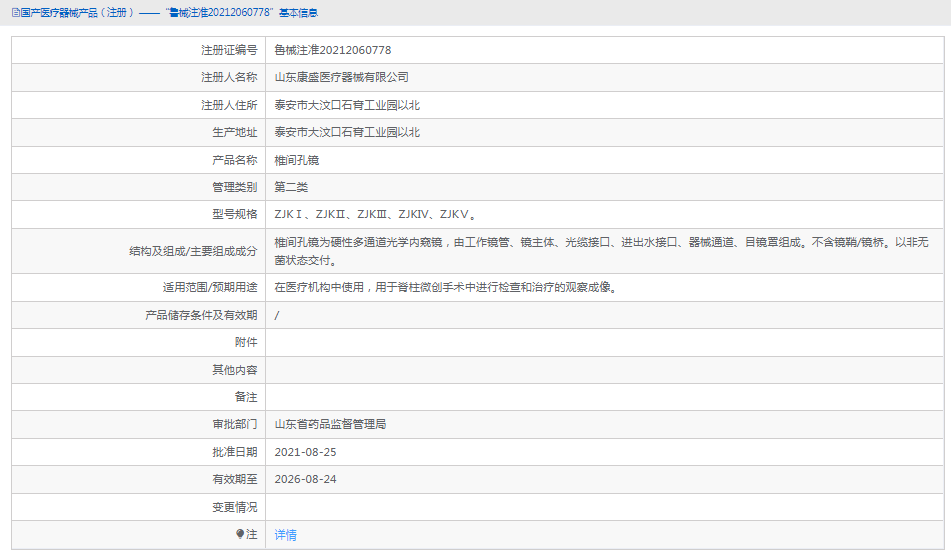This screenshot has width=951, height=555.
Task: Click the 注册人住所 label
Action: [x=229, y=106]
